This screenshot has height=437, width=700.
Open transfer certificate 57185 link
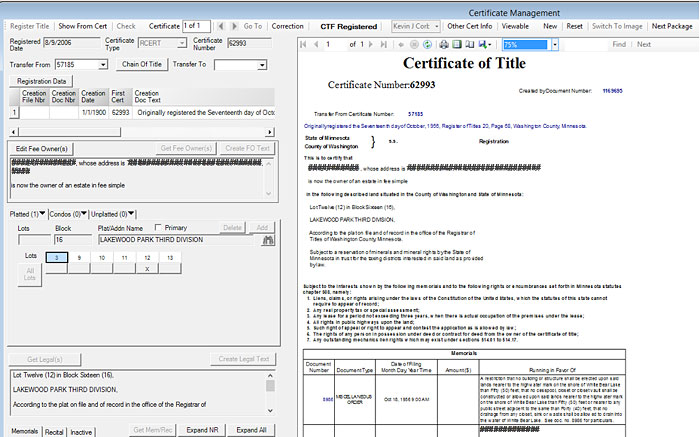[416, 114]
